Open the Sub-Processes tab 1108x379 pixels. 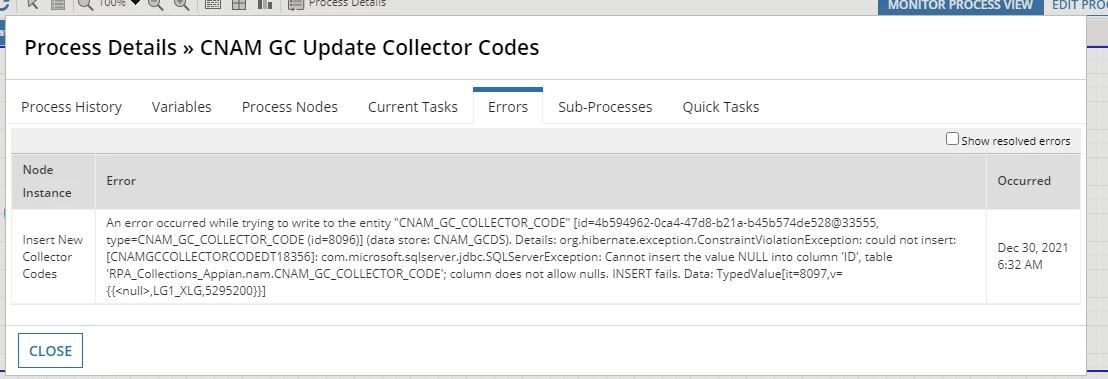click(605, 107)
